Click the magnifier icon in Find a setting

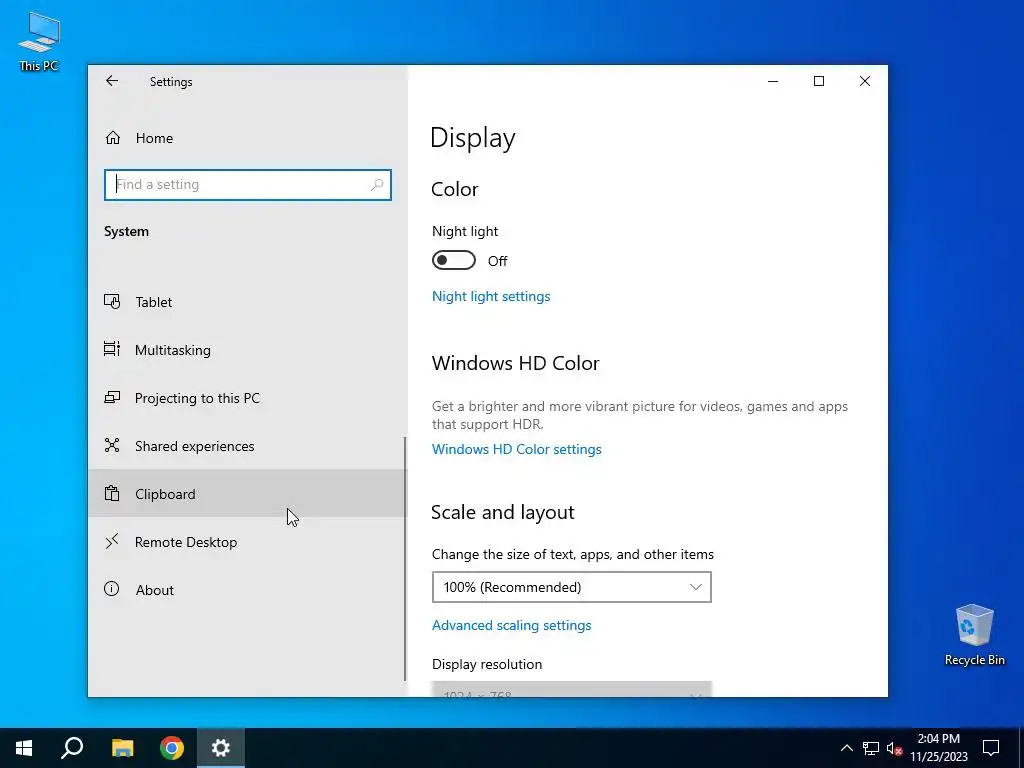377,185
